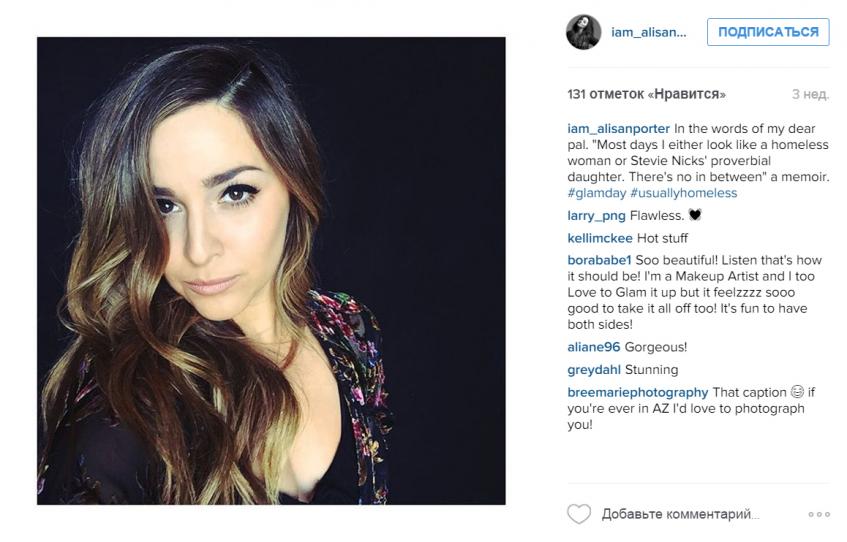The width and height of the screenshot is (847, 542).
Task: Click the Добавьте комментарий input field
Action: coord(681,514)
